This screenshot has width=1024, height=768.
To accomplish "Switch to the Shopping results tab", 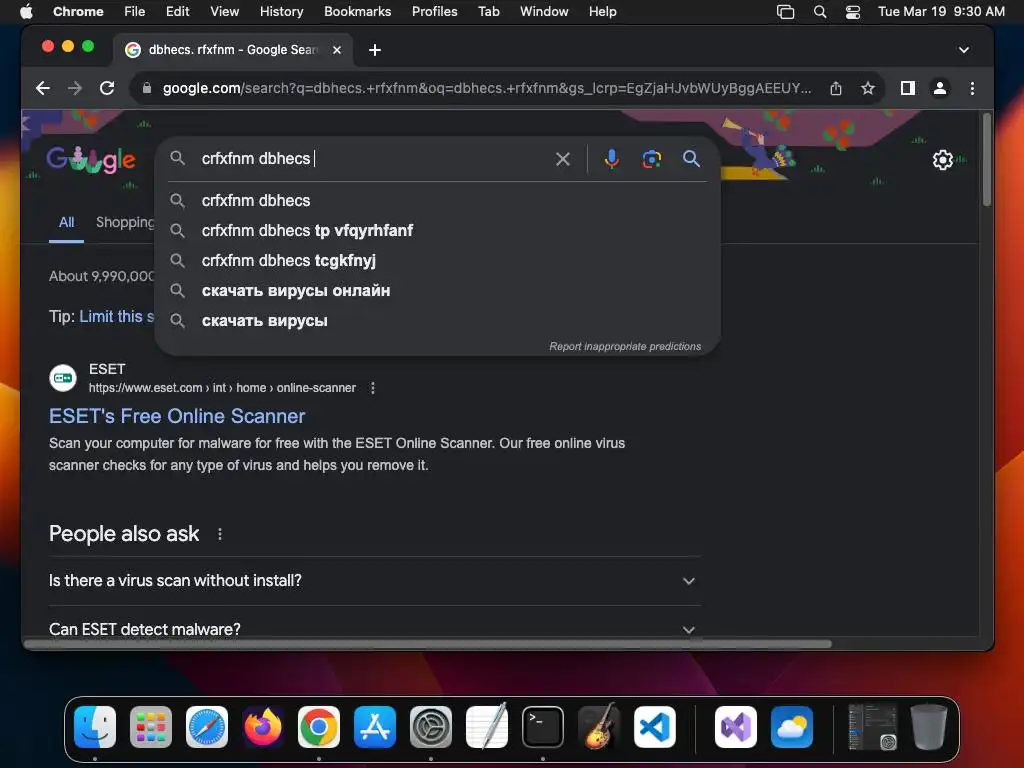I will point(125,223).
